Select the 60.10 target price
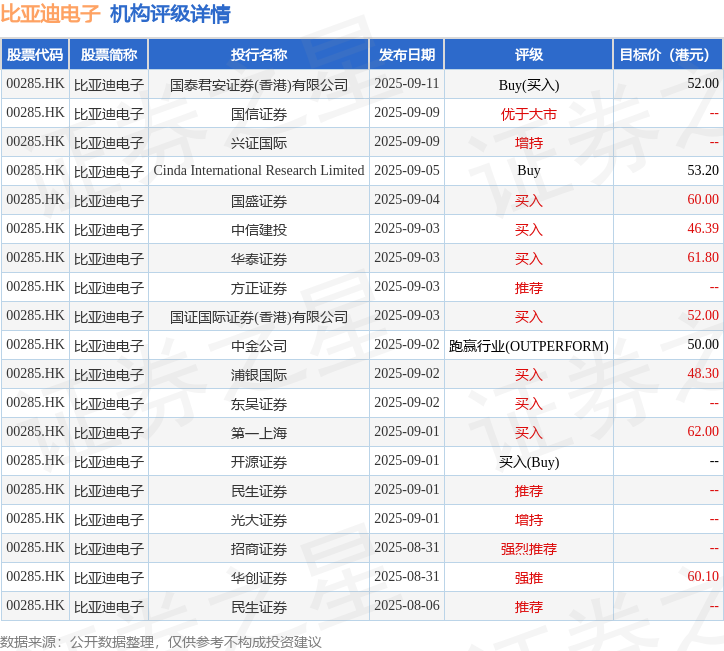The height and width of the screenshot is (651, 724). [x=703, y=576]
